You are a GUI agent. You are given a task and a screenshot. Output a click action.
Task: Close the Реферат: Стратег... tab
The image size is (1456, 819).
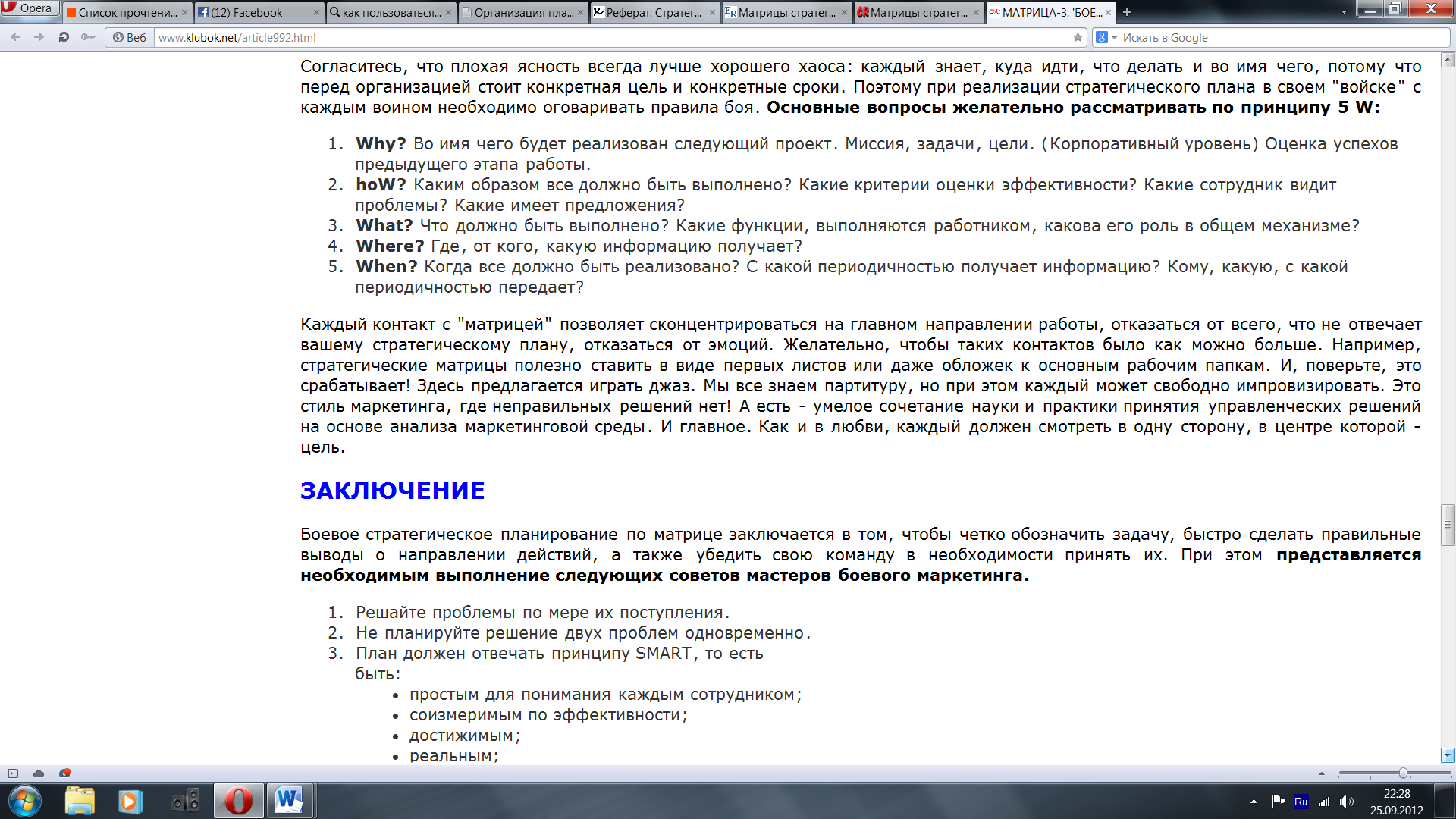pyautogui.click(x=712, y=12)
